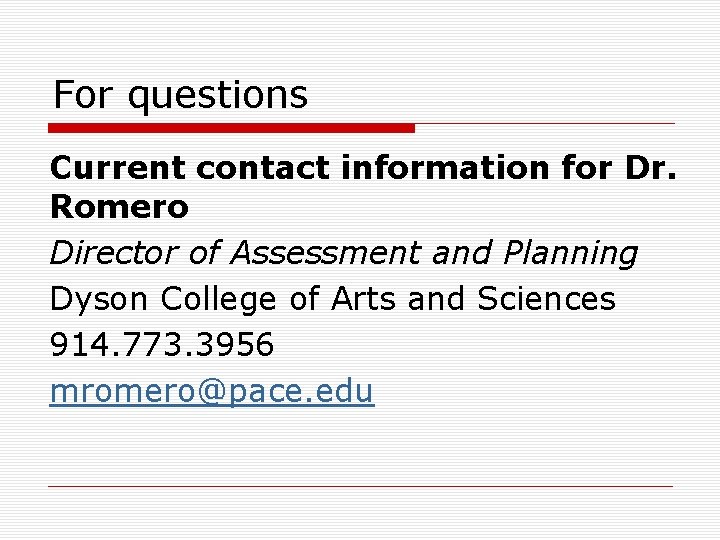Click the word 'information' in the bold heading
This screenshot has height=540, width=720.
(445, 167)
